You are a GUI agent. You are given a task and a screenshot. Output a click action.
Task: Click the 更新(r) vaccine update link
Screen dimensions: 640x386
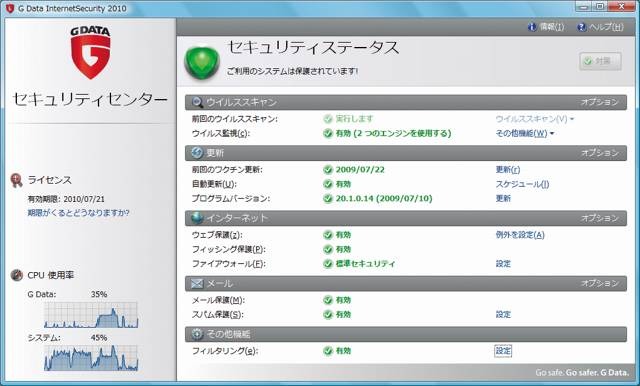(508, 170)
